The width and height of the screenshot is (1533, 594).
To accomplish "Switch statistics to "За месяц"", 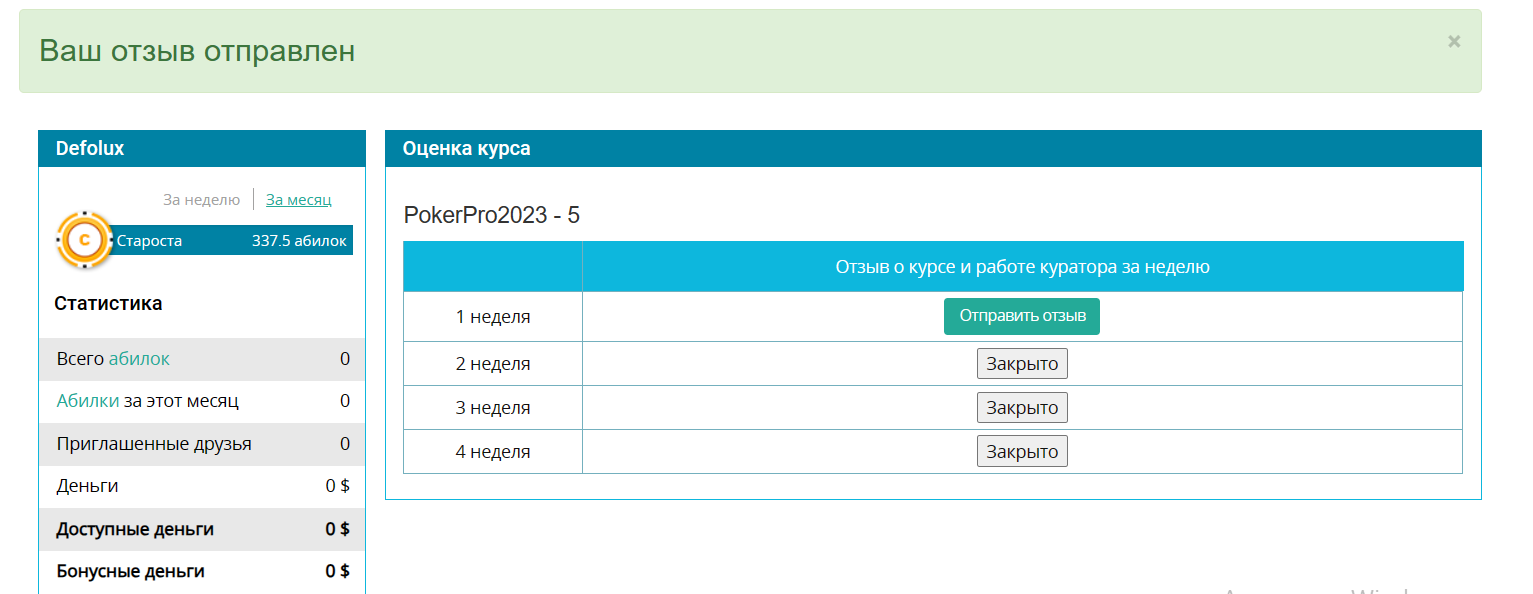I will (298, 200).
